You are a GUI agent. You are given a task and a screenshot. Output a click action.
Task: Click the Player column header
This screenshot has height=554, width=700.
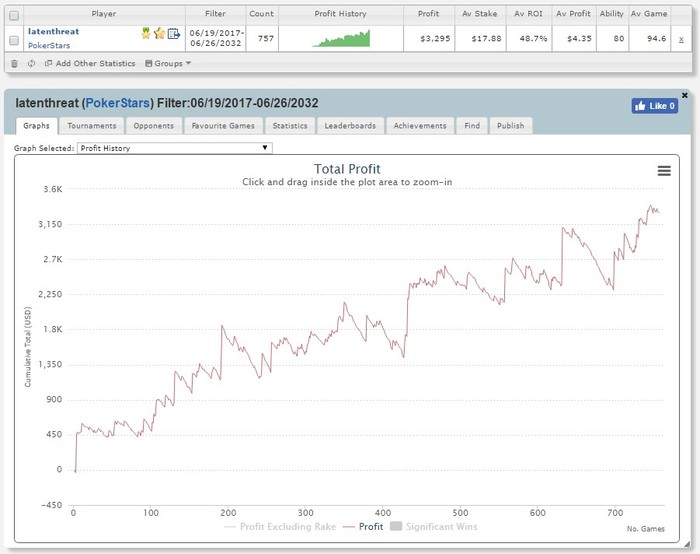104,14
